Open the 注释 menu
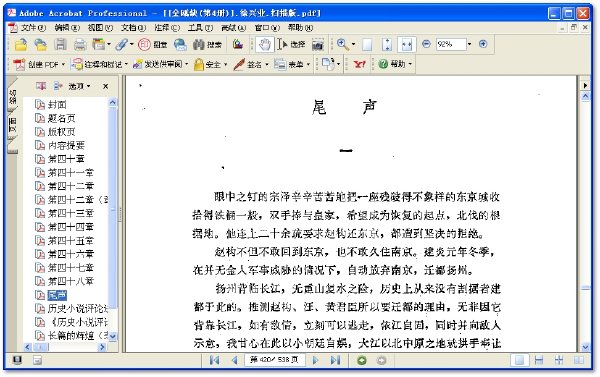Viewport: 600px width, 377px height. tap(167, 28)
